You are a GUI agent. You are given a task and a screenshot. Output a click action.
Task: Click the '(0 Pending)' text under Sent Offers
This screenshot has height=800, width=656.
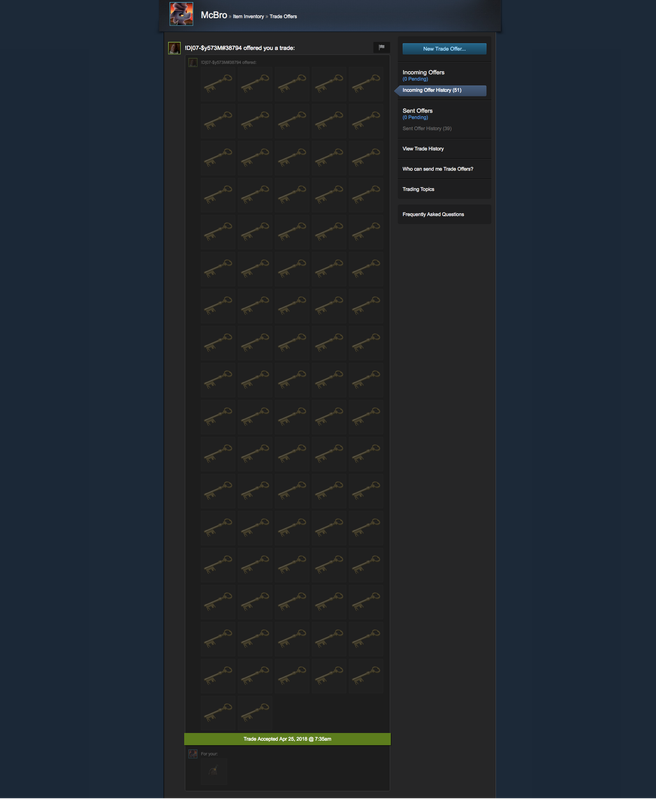point(415,117)
